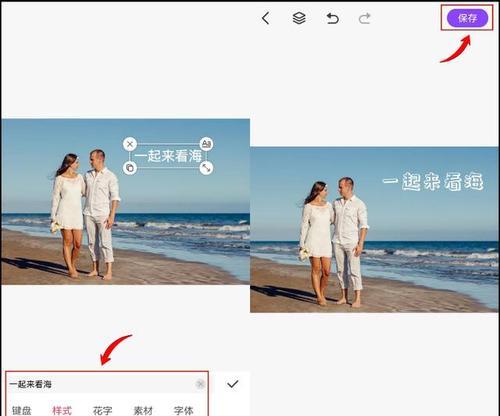Select the 样式 style tab
This screenshot has height=416, width=500.
(x=62, y=410)
